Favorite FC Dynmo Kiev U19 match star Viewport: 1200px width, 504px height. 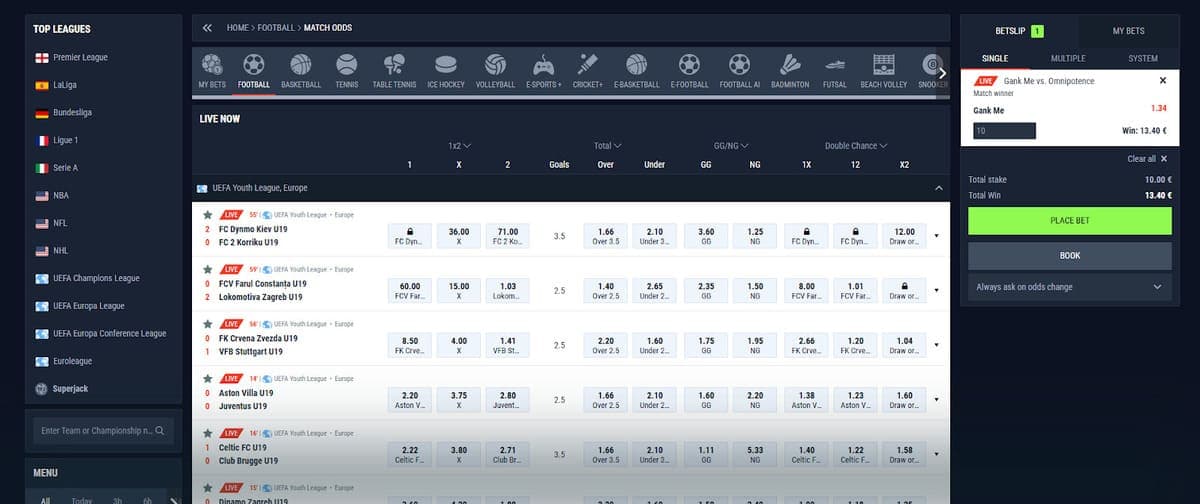point(207,214)
